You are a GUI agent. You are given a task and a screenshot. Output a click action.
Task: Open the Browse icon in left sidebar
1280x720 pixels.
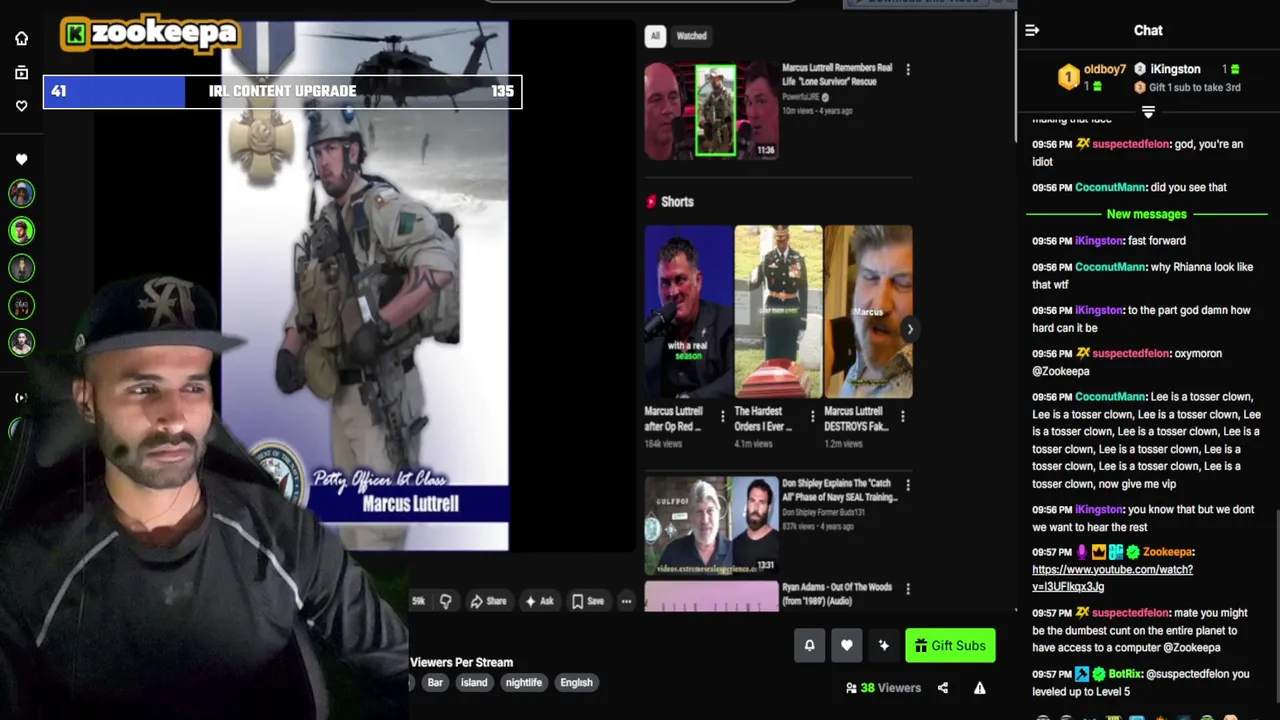(x=21, y=73)
